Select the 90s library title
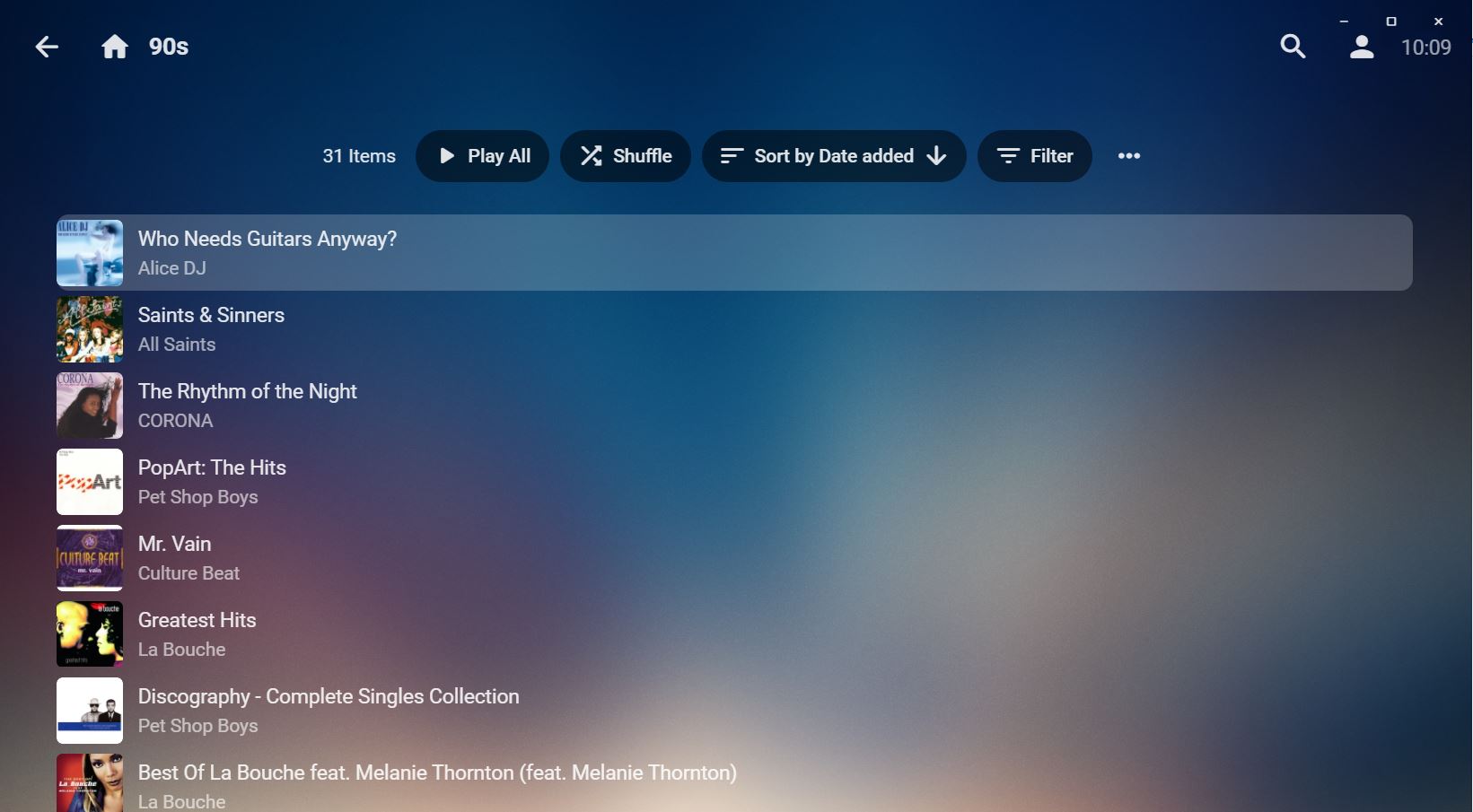 [x=168, y=47]
